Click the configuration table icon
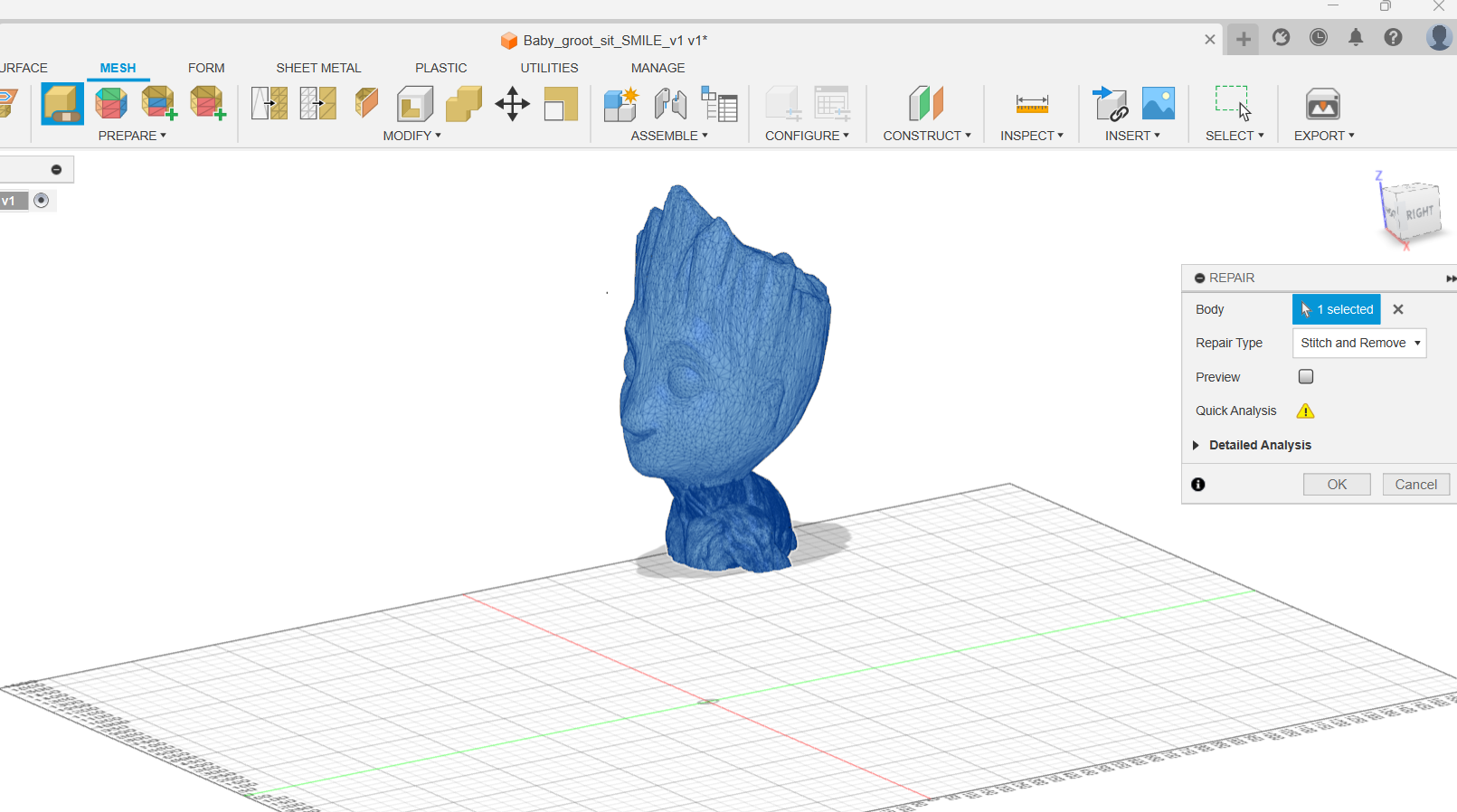The width and height of the screenshot is (1457, 812). [x=832, y=103]
